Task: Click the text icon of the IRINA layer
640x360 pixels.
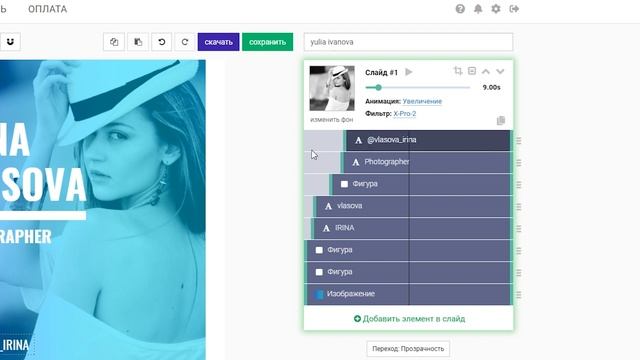Action: (326, 229)
